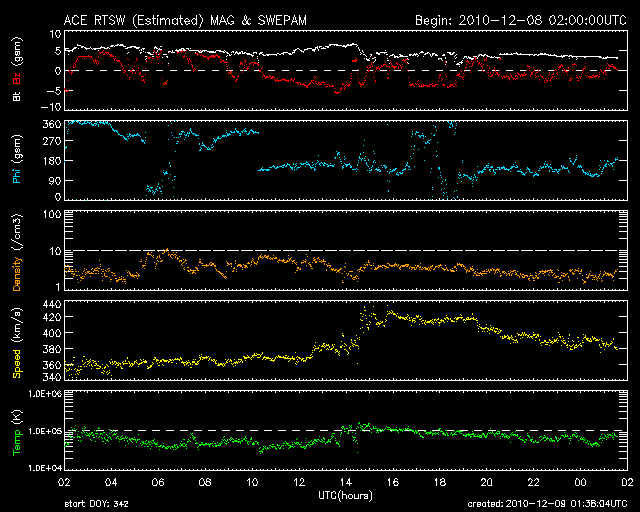Click the '1.0E+04' tick on Temp axis
This screenshot has height=512, width=640.
(x=45, y=468)
